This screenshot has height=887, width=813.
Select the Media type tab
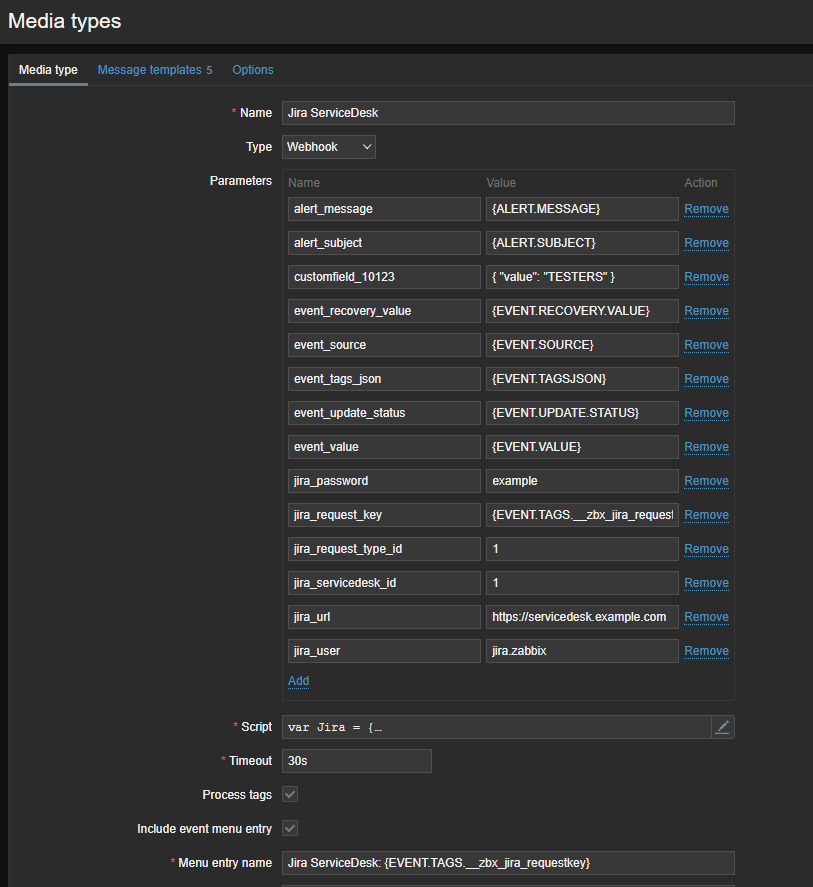[x=48, y=70]
